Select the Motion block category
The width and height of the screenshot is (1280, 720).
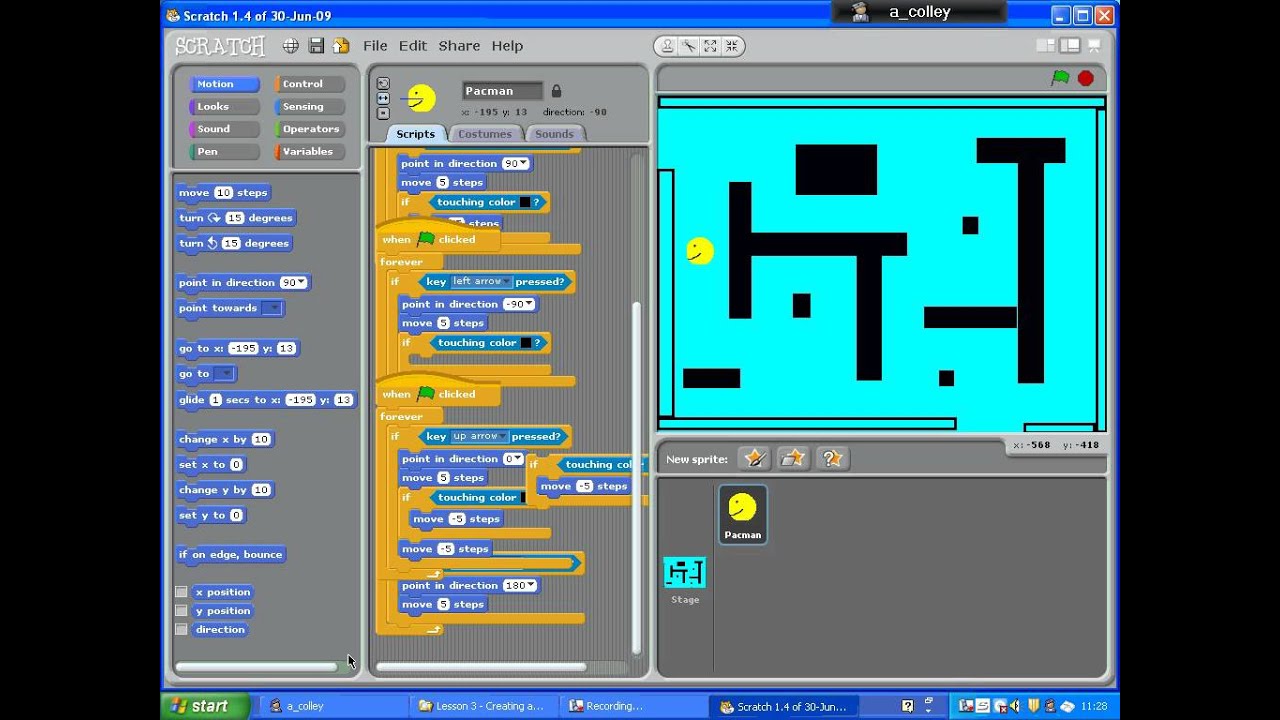coord(222,84)
